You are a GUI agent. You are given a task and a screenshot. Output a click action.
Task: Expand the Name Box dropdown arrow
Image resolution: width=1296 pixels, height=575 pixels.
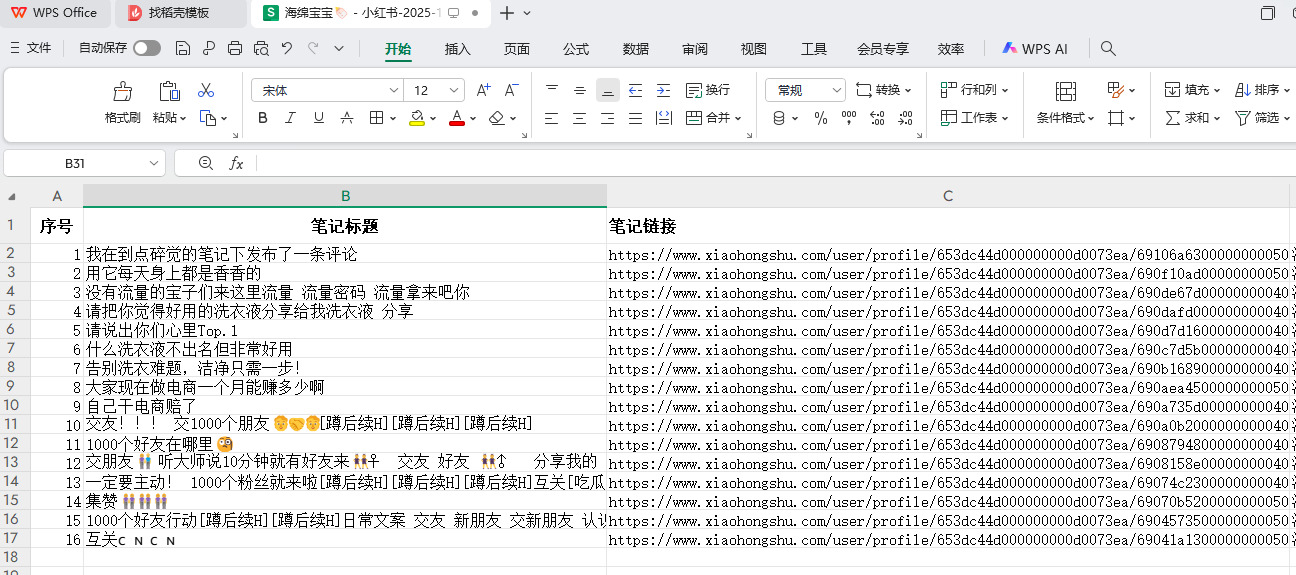click(154, 163)
